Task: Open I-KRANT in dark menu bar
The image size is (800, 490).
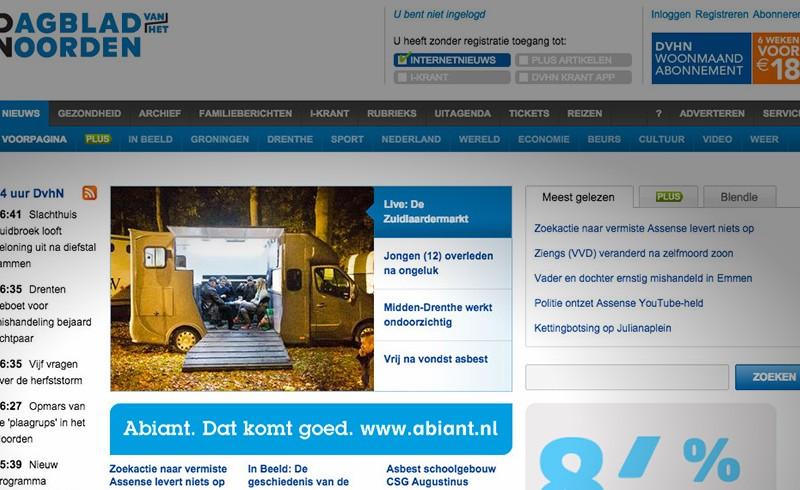Action: point(330,113)
